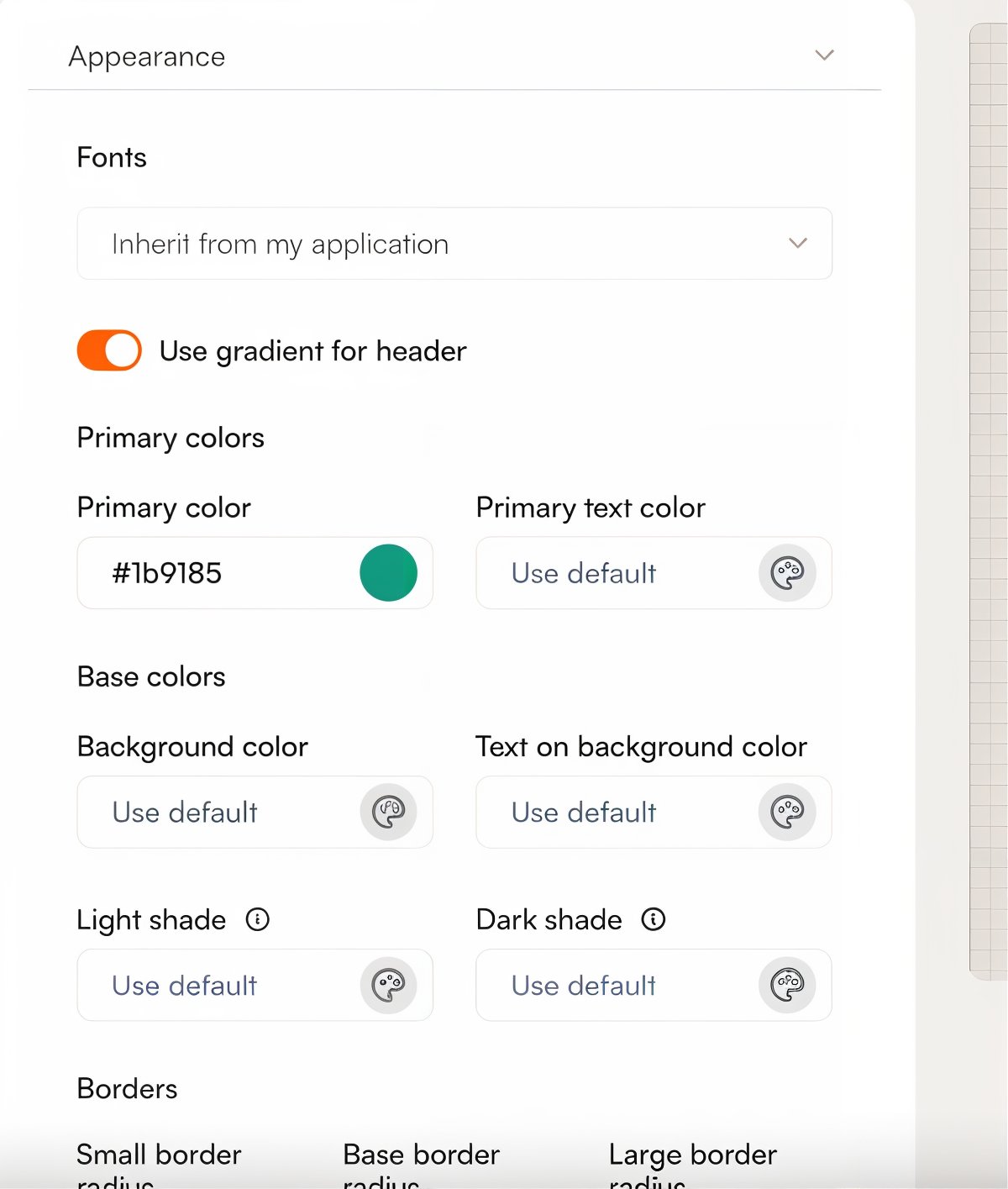Show info tooltip for Light shade

click(257, 919)
